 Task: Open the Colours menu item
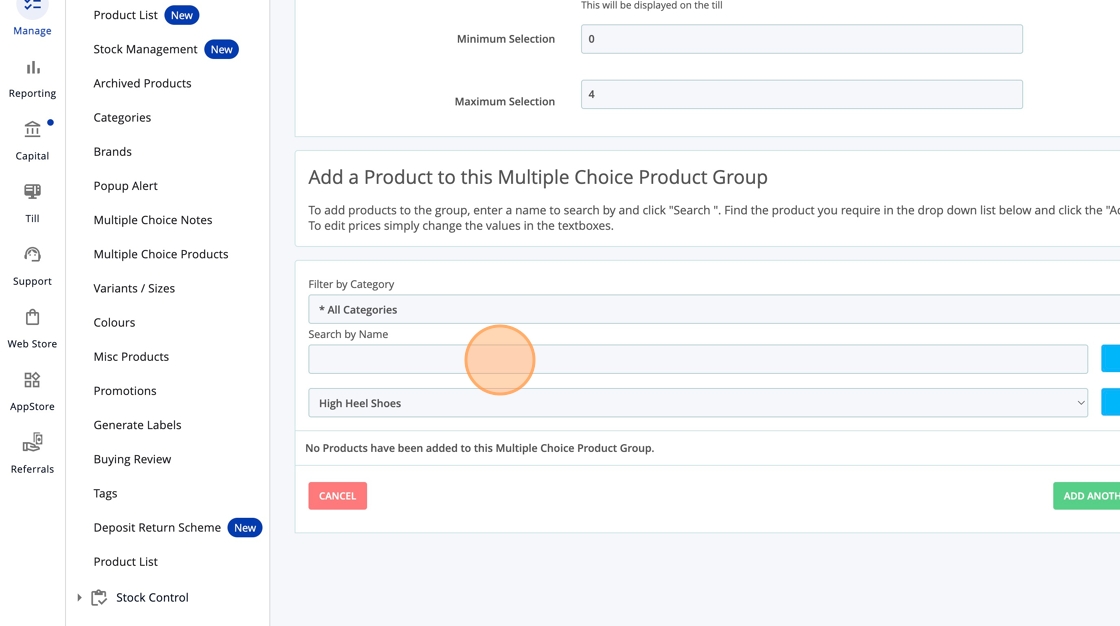click(x=114, y=322)
